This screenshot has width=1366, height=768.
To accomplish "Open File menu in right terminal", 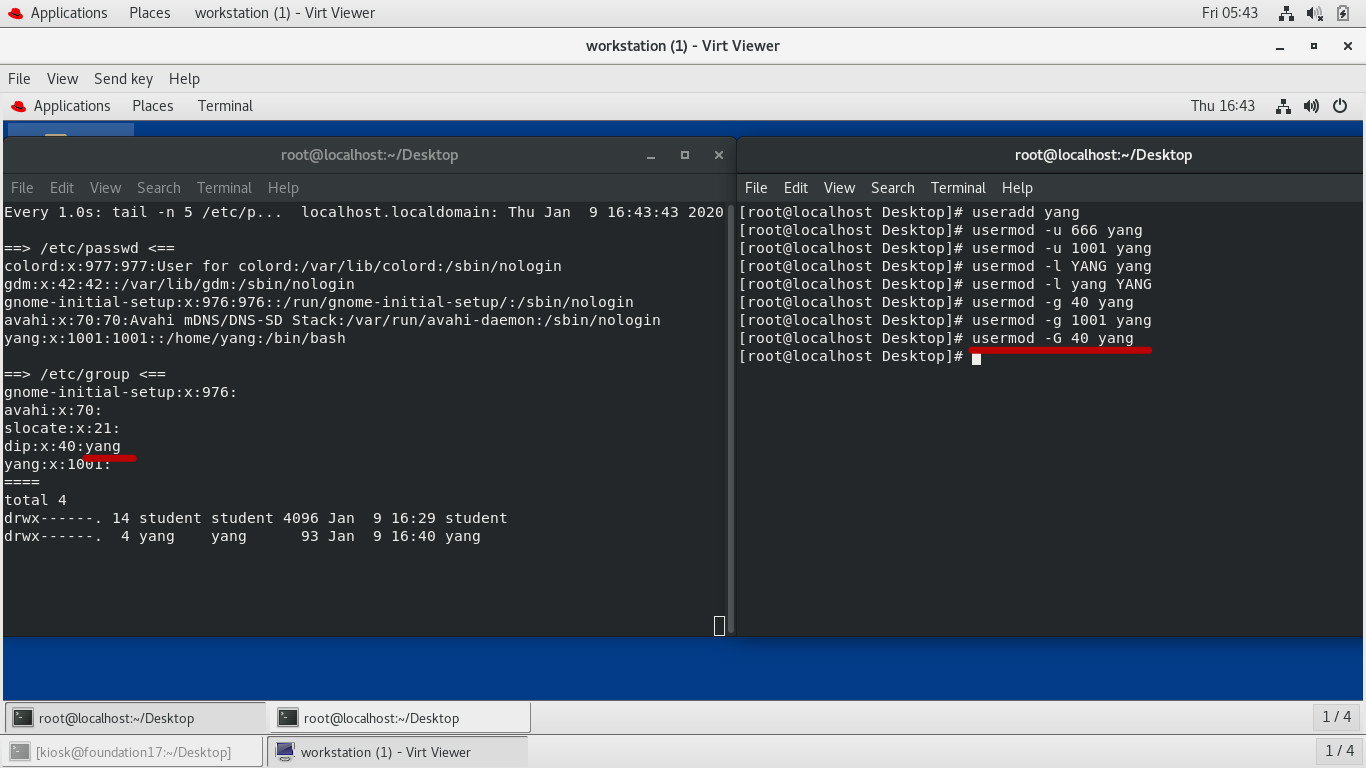I will 756,188.
